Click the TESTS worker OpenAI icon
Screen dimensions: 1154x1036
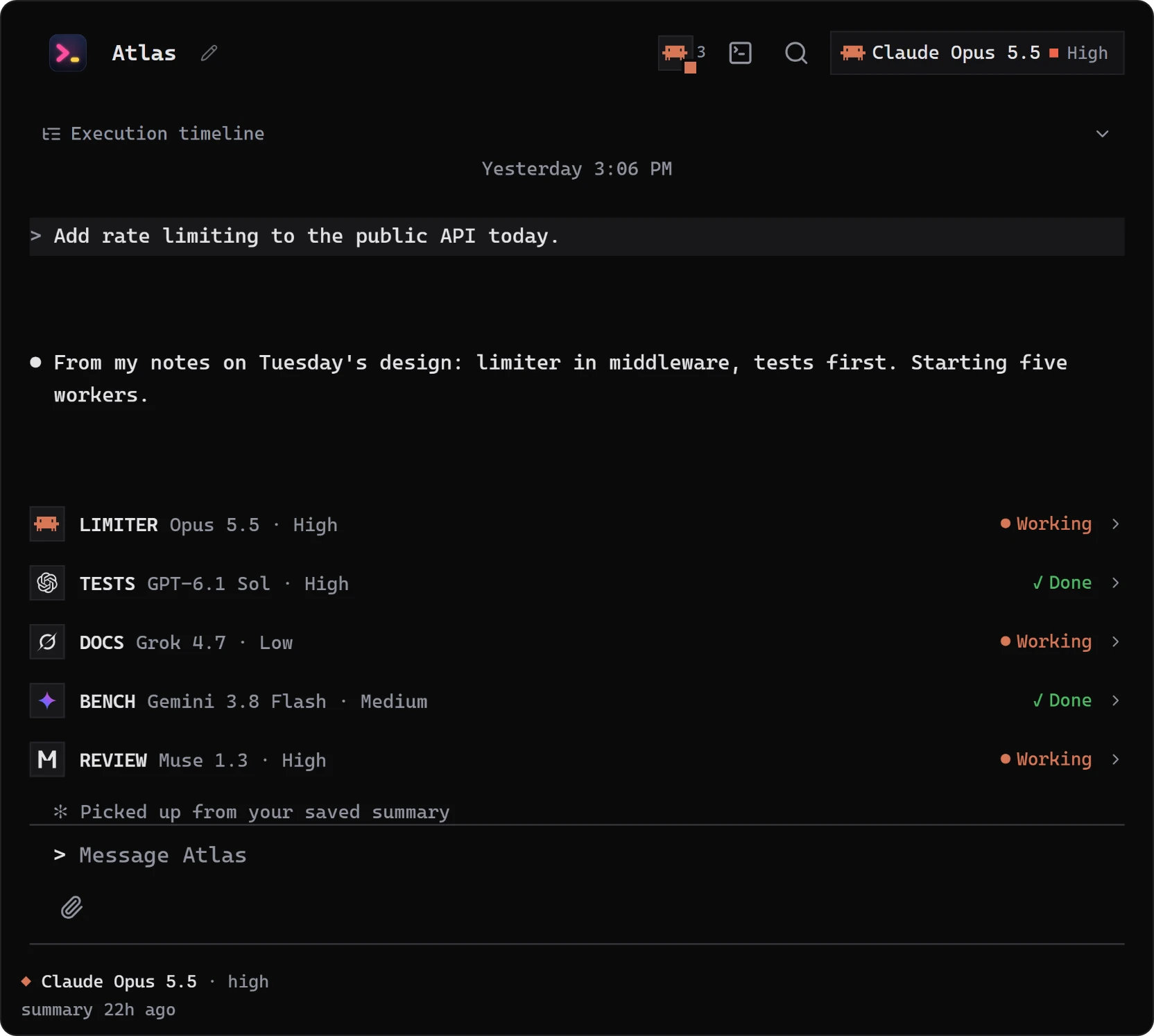[x=47, y=583]
